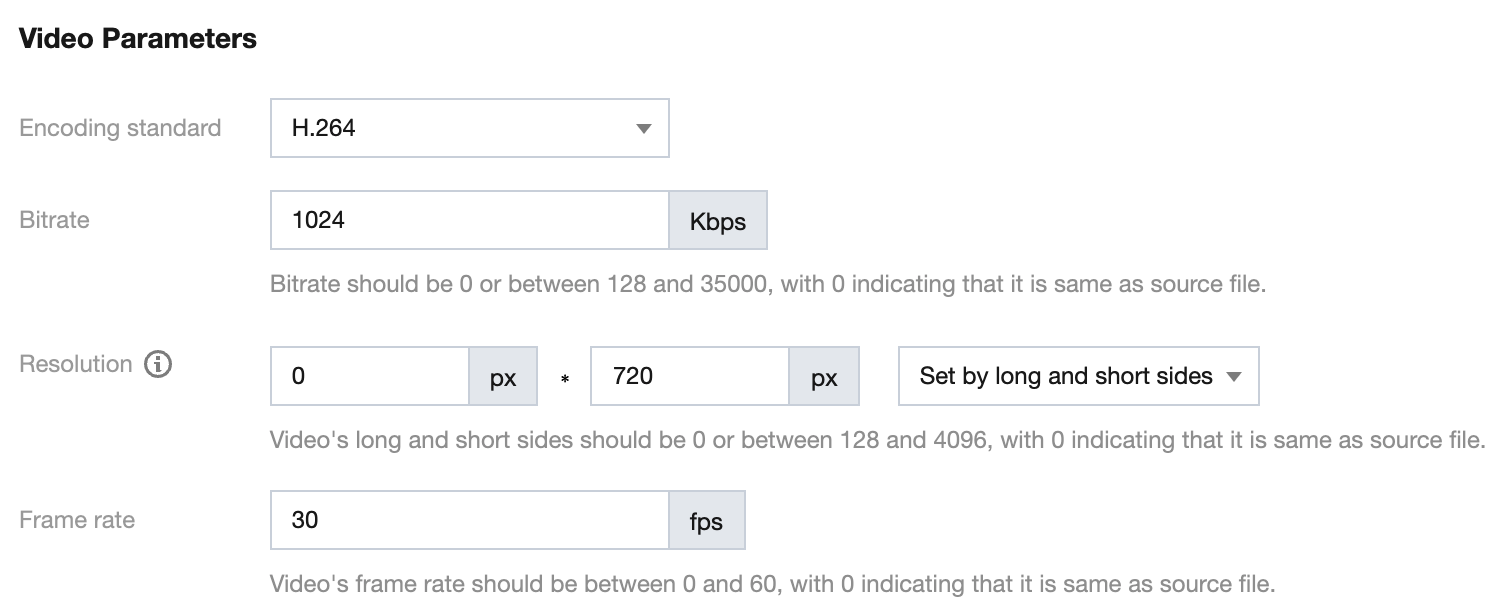Click the px unit after the 0 field
Image resolution: width=1502 pixels, height=616 pixels.
pyautogui.click(x=503, y=377)
